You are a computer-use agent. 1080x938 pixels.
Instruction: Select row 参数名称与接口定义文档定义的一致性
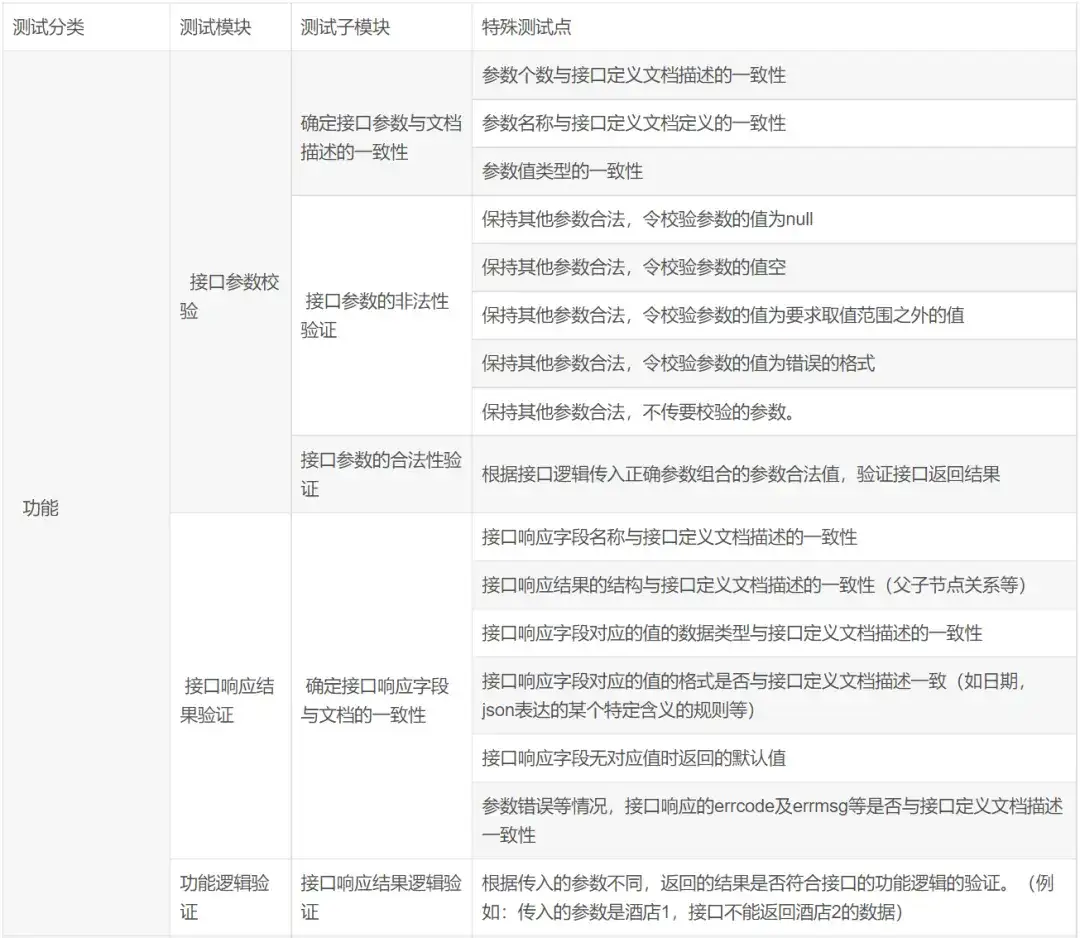pos(774,123)
